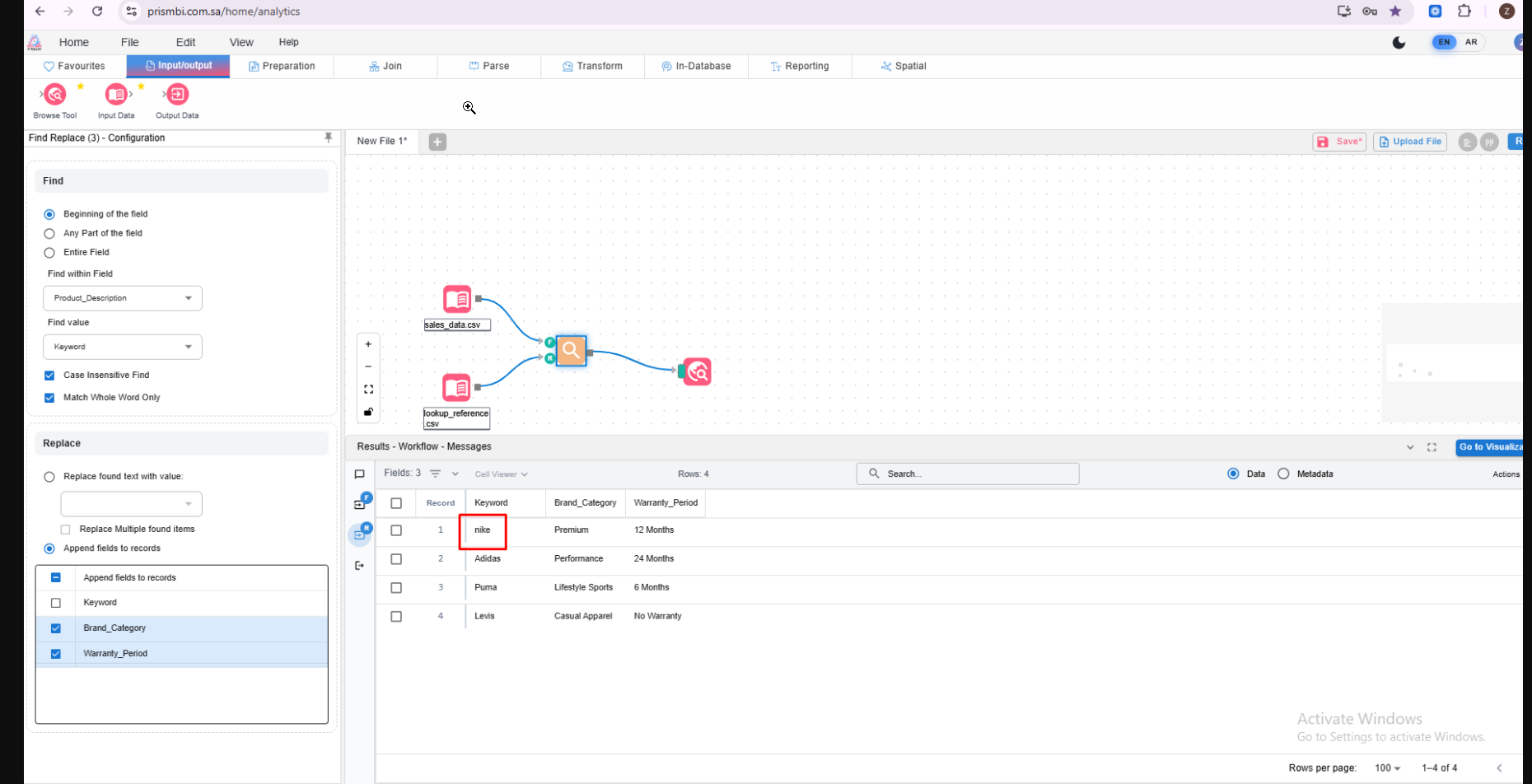Click the Find Replace node on canvas

pos(571,351)
